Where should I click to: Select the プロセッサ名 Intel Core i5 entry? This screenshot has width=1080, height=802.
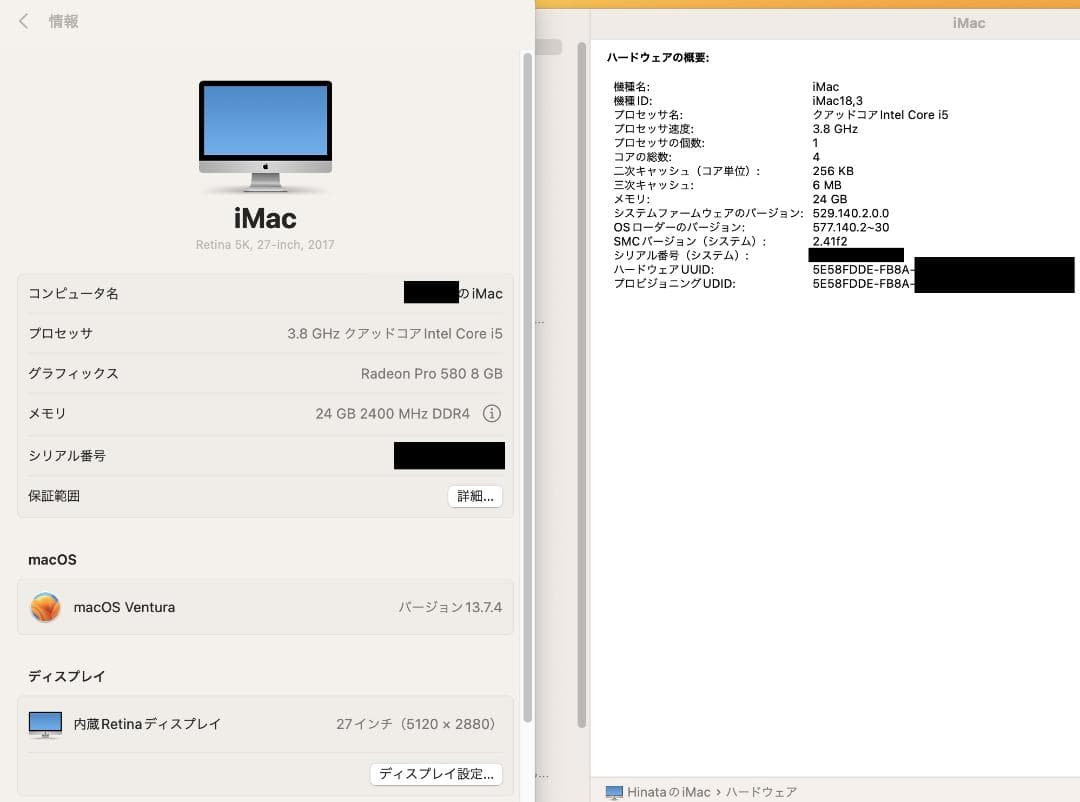880,114
